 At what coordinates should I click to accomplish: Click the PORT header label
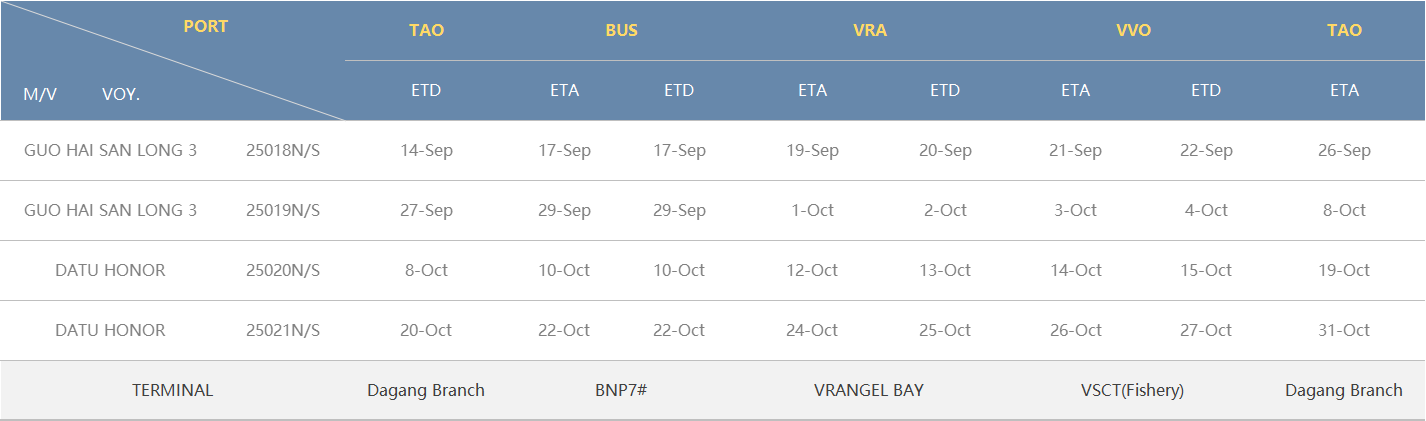point(205,27)
